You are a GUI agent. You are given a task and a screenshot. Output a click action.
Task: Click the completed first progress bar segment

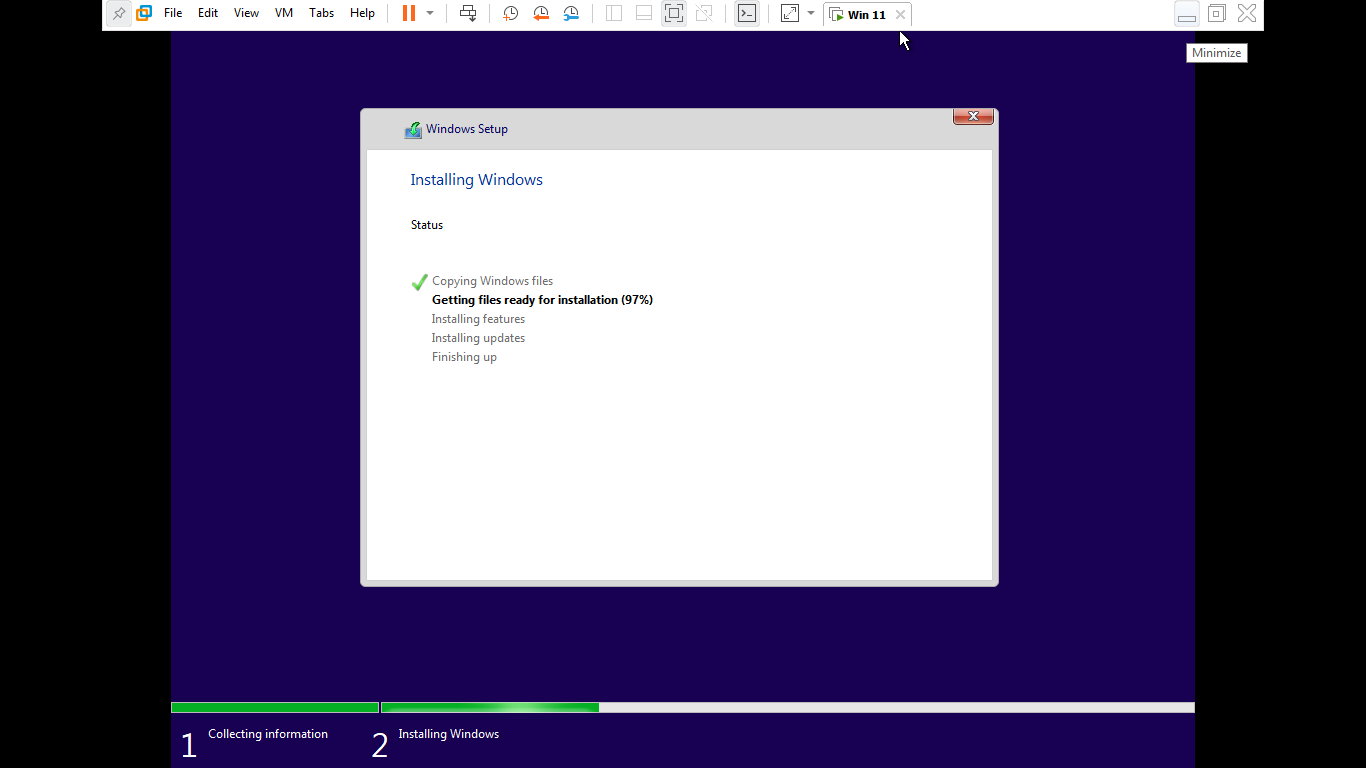275,708
